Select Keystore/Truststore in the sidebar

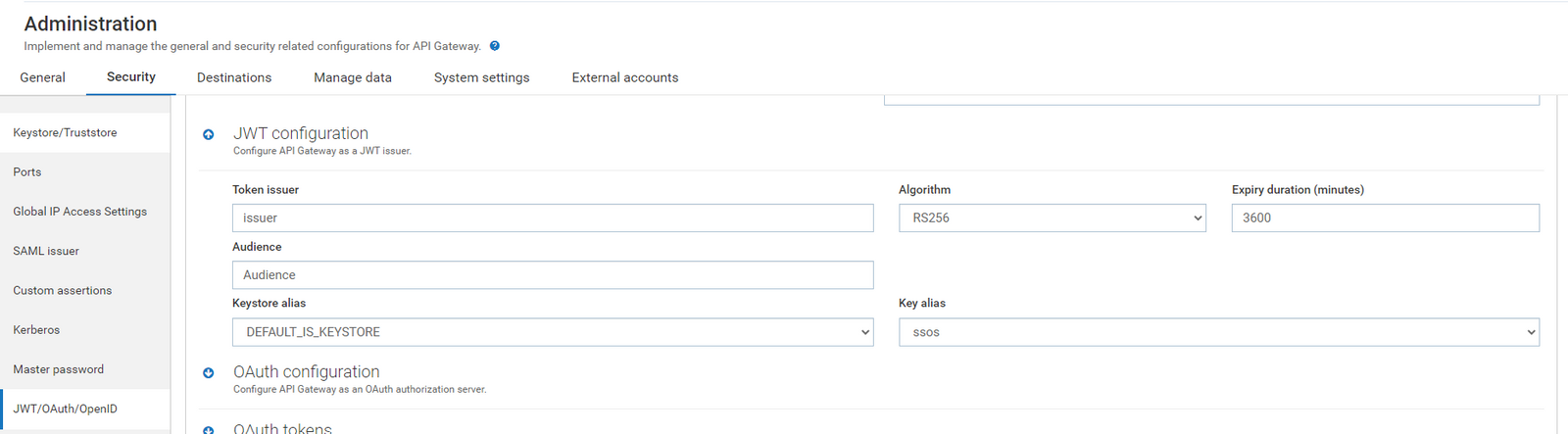point(65,132)
